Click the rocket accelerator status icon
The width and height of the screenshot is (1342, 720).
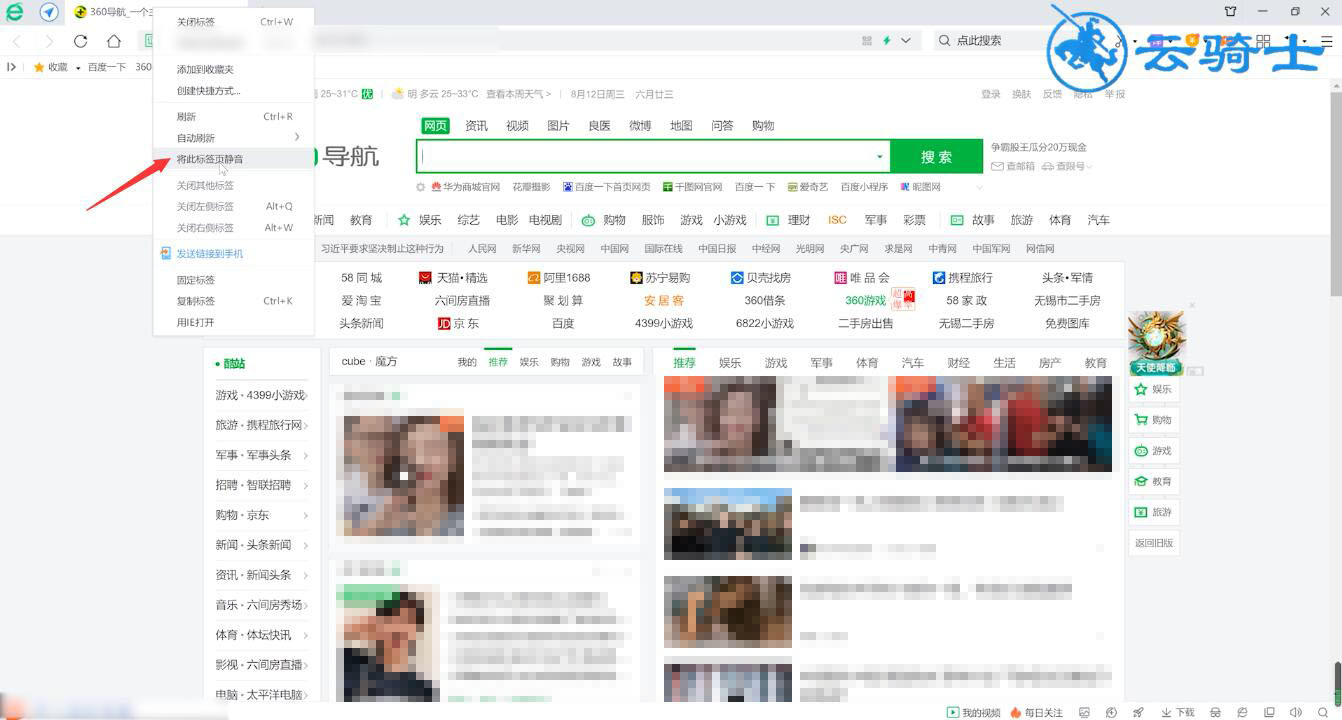click(1138, 712)
